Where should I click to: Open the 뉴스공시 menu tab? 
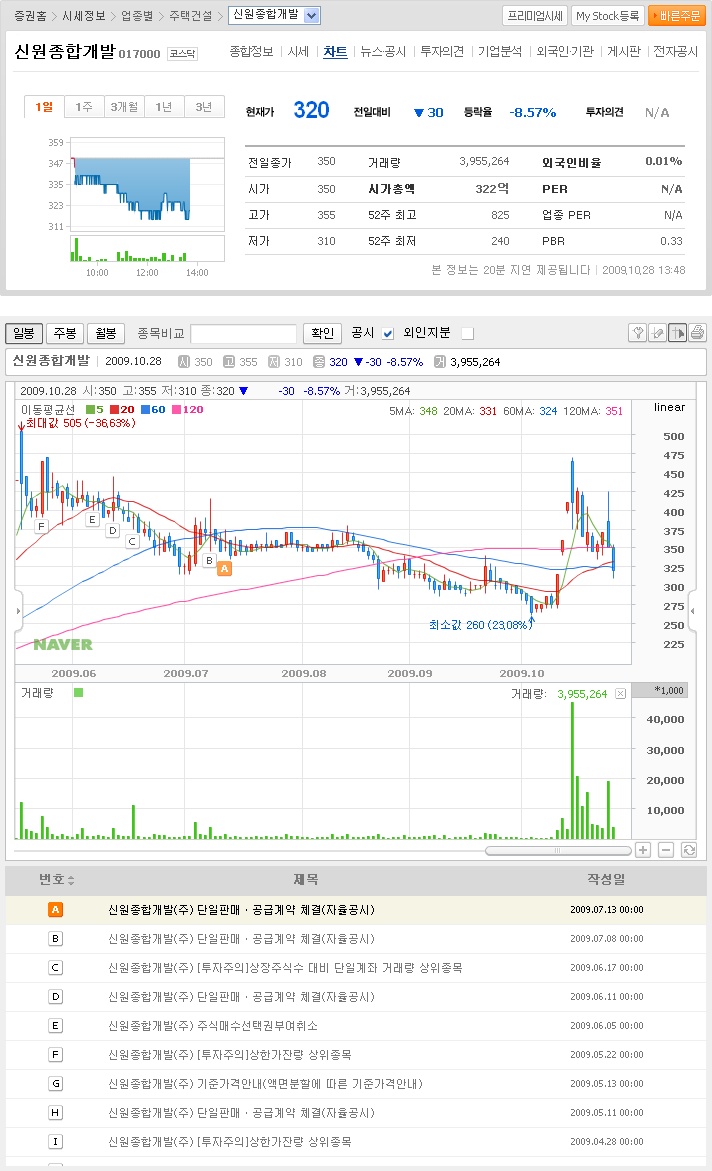coord(383,52)
